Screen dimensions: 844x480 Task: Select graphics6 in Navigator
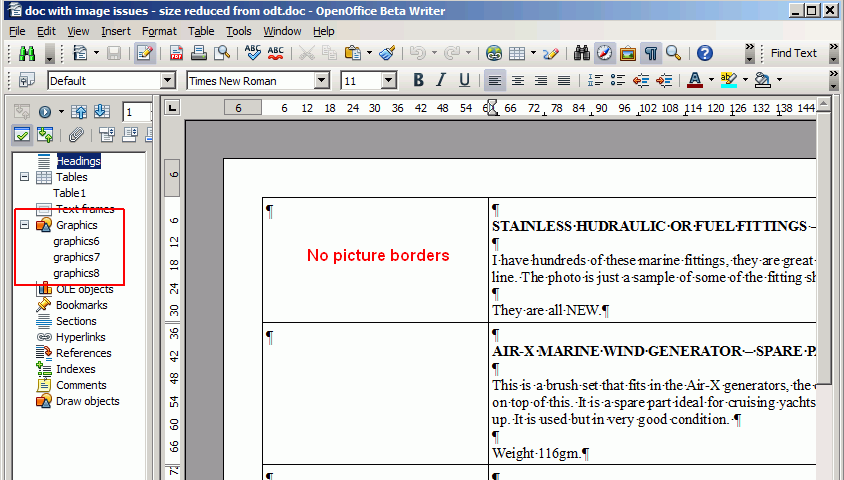(x=76, y=241)
